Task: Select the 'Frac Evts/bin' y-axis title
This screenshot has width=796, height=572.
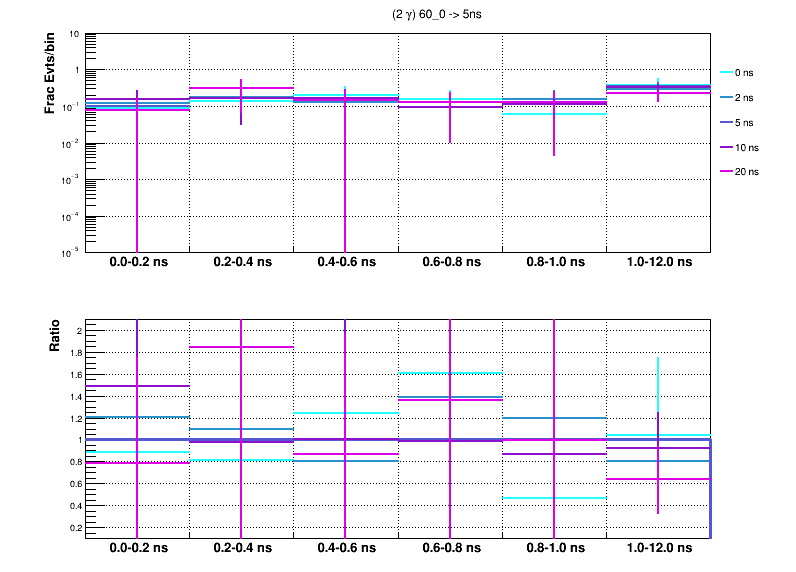Action: [49, 75]
